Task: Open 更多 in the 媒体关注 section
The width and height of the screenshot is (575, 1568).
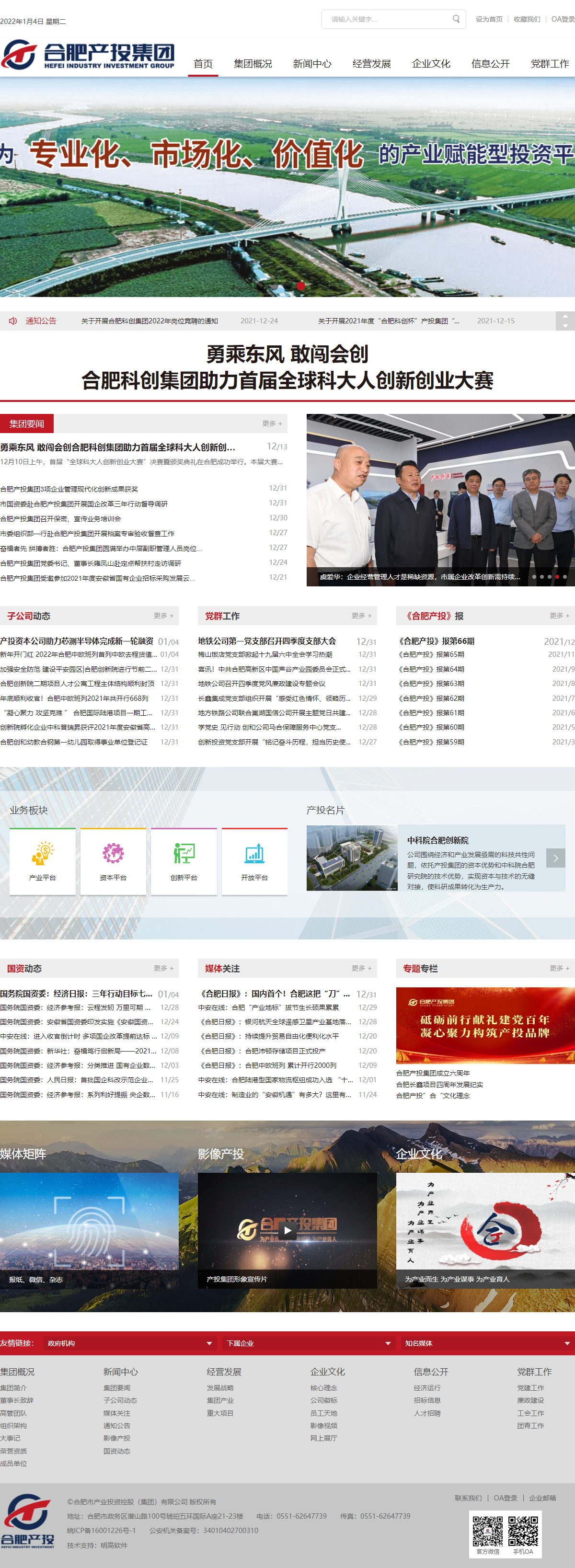Action: pyautogui.click(x=361, y=968)
